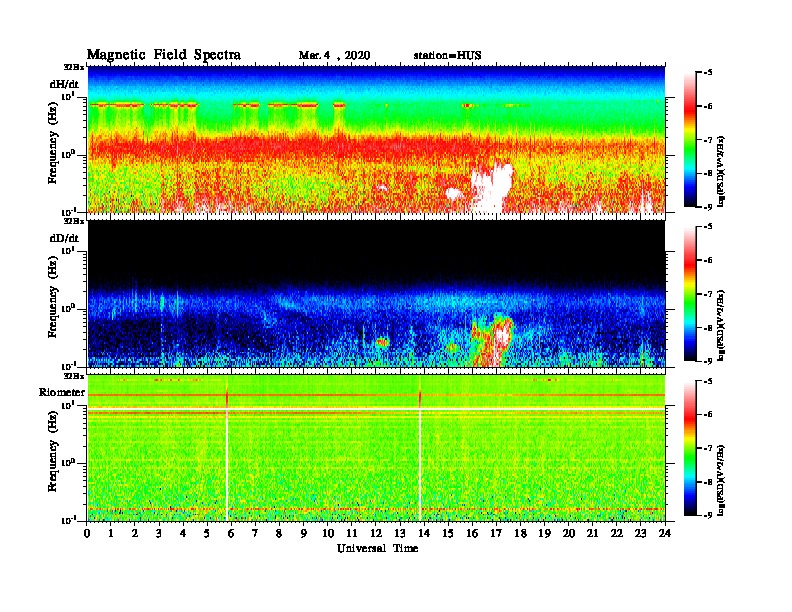This screenshot has height=612, width=792.
Task: Click the hour 7 tick label on time axis
Action: tap(255, 533)
